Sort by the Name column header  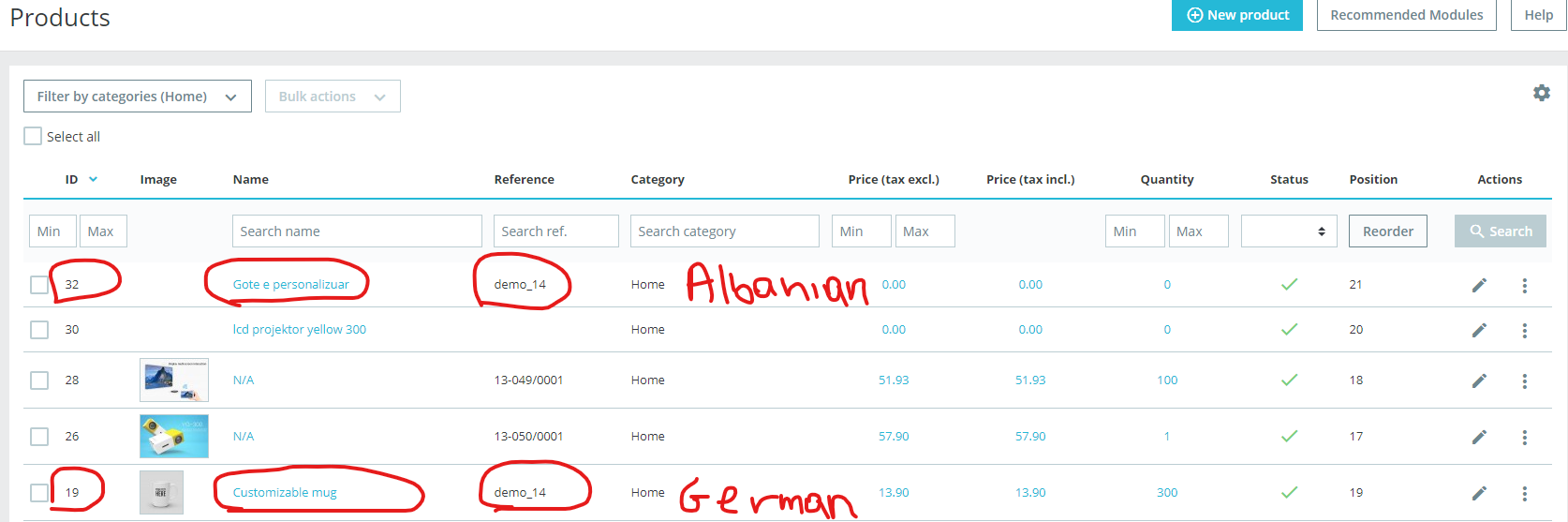pos(250,180)
